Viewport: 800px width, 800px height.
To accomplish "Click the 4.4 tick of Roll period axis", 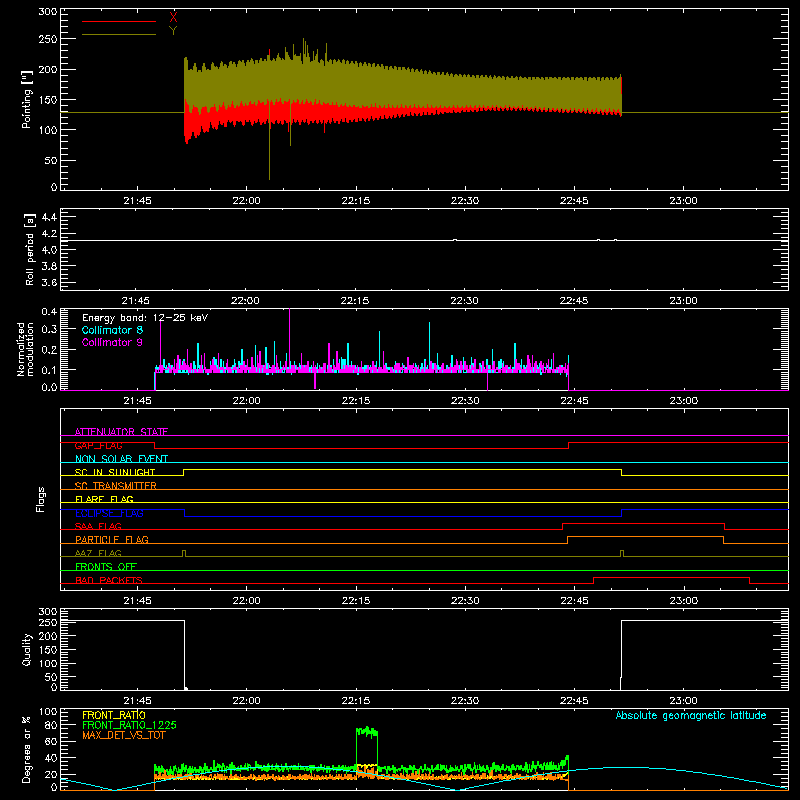I will tap(49, 217).
